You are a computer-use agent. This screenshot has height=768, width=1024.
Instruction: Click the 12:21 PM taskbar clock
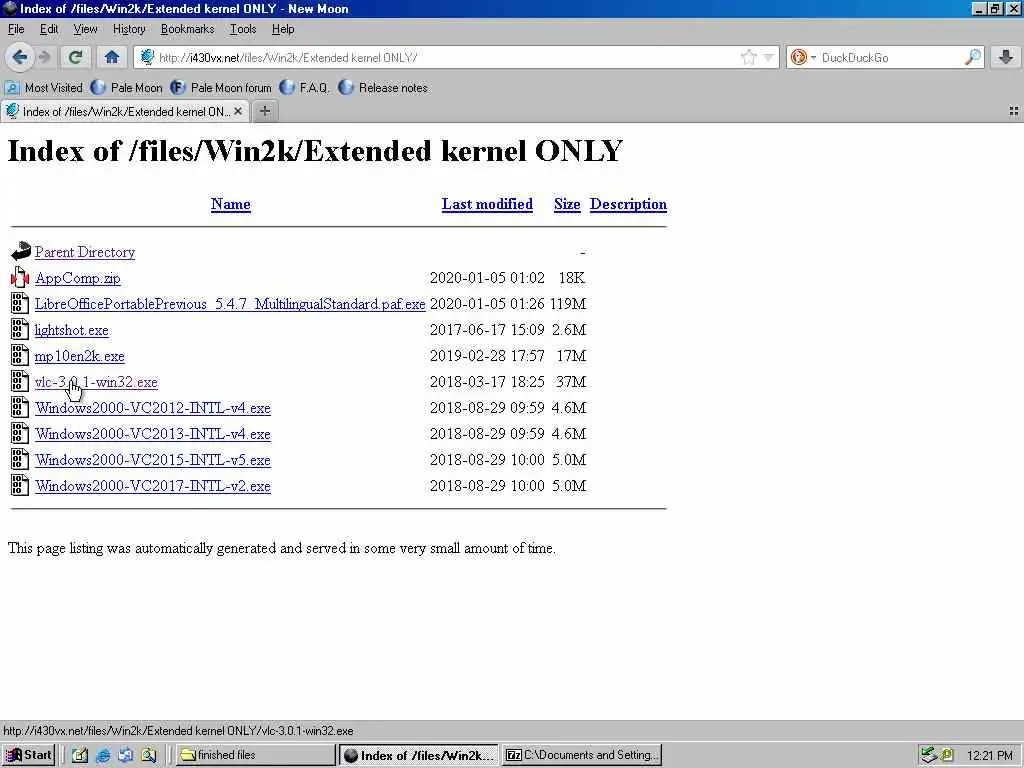coord(989,756)
